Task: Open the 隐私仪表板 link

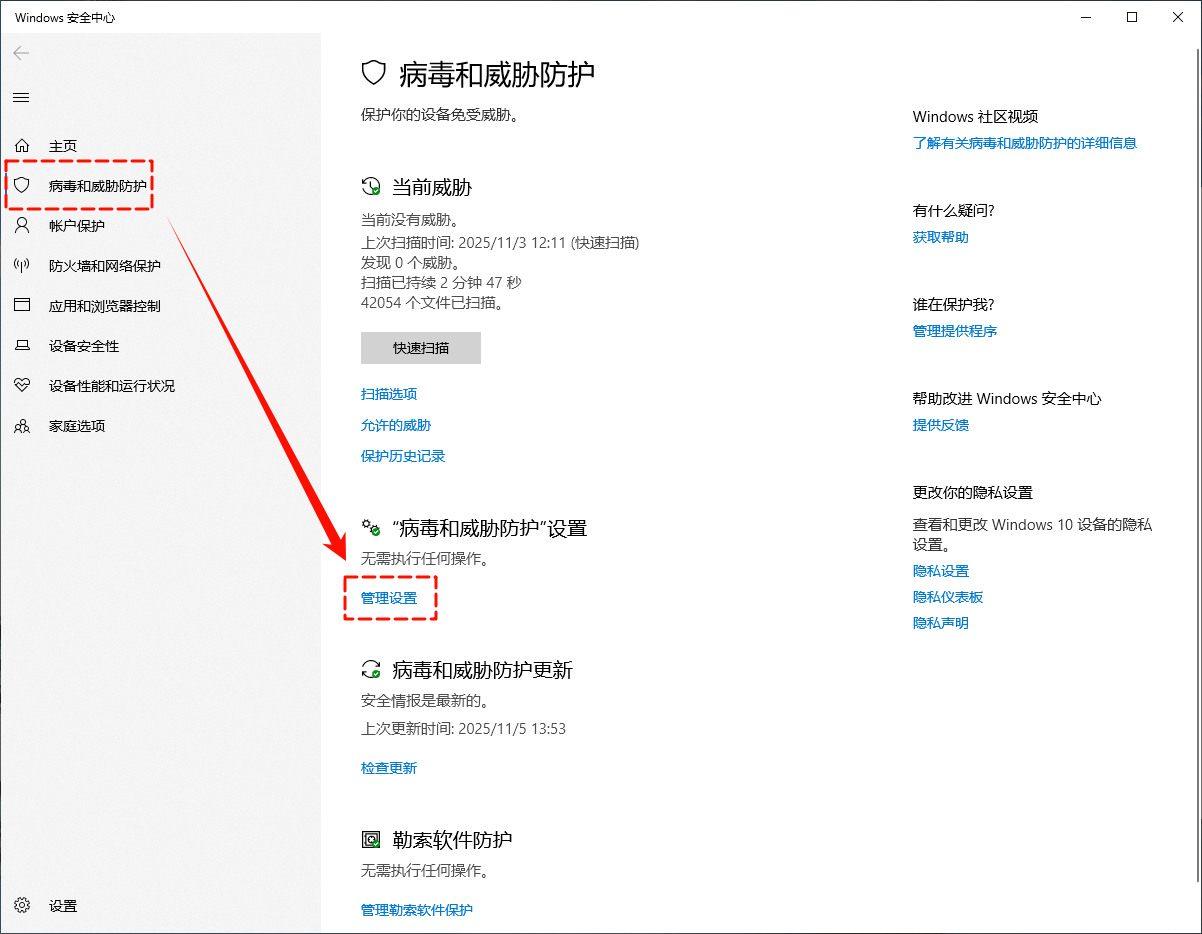Action: [x=949, y=596]
